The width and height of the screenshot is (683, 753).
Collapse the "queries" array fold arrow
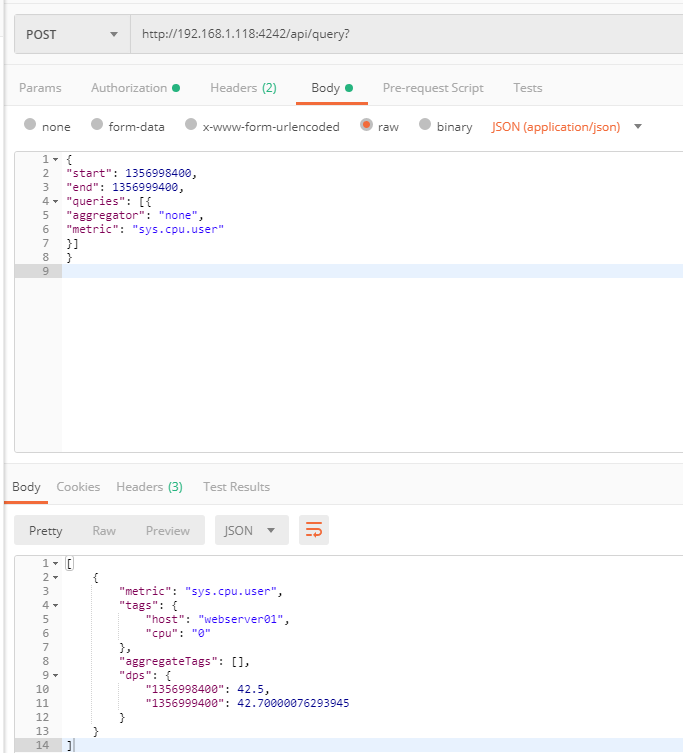(x=55, y=202)
